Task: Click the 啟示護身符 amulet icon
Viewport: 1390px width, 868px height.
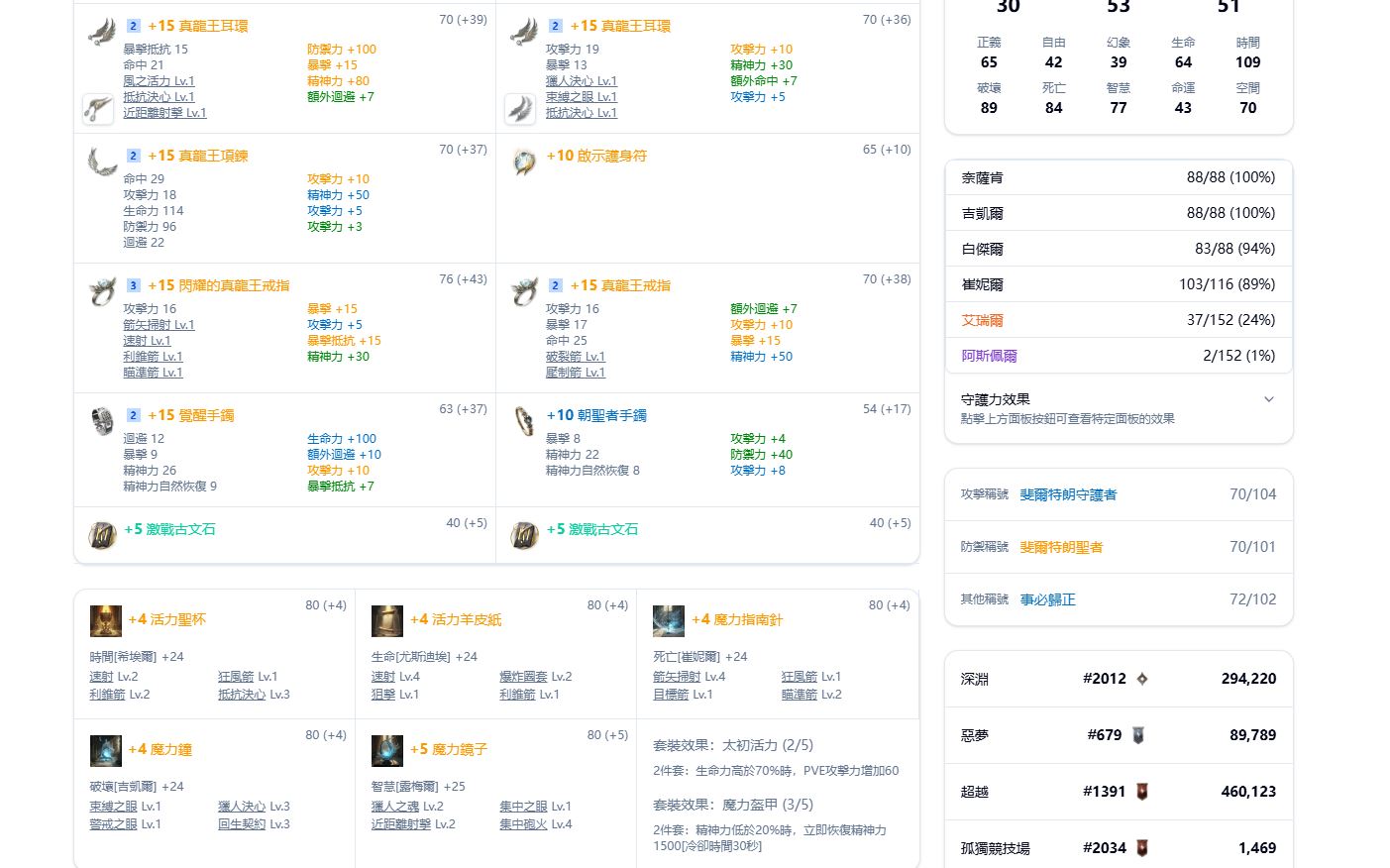Action: pyautogui.click(x=524, y=162)
